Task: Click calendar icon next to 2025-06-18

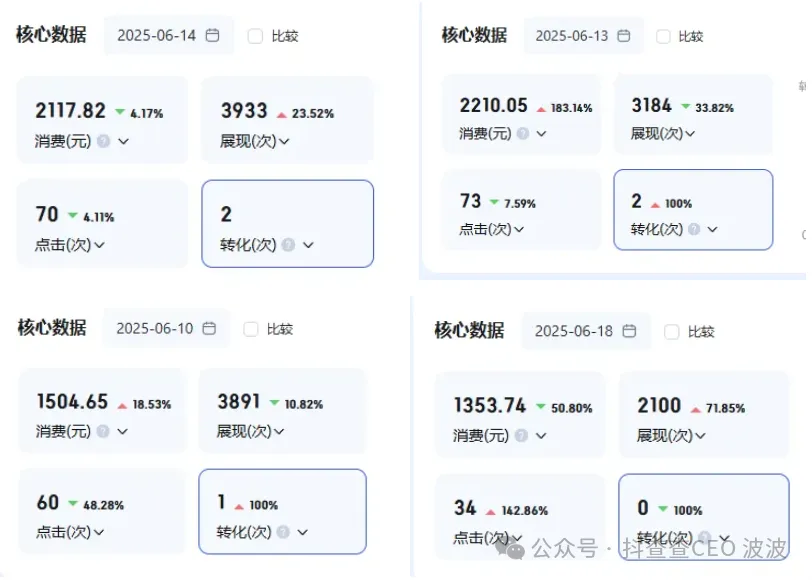Action: [x=629, y=331]
